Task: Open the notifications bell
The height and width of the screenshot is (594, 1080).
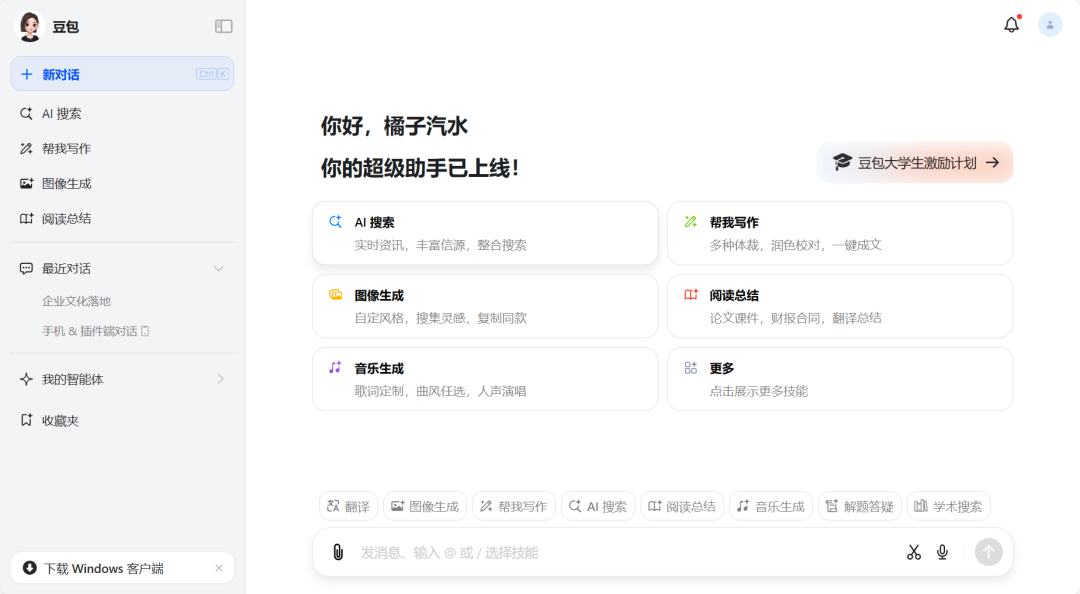Action: click(x=1011, y=25)
